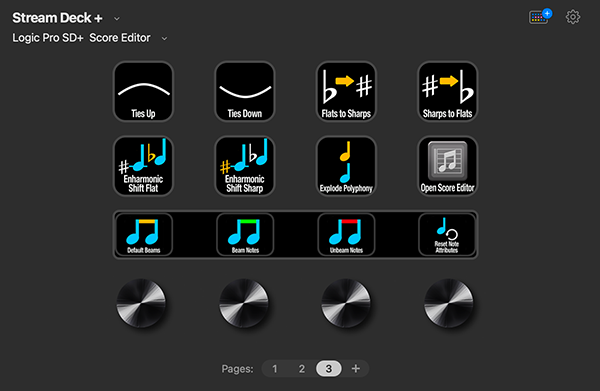Select the Unbeam Notes touch strip item
The height and width of the screenshot is (391, 600).
click(346, 235)
